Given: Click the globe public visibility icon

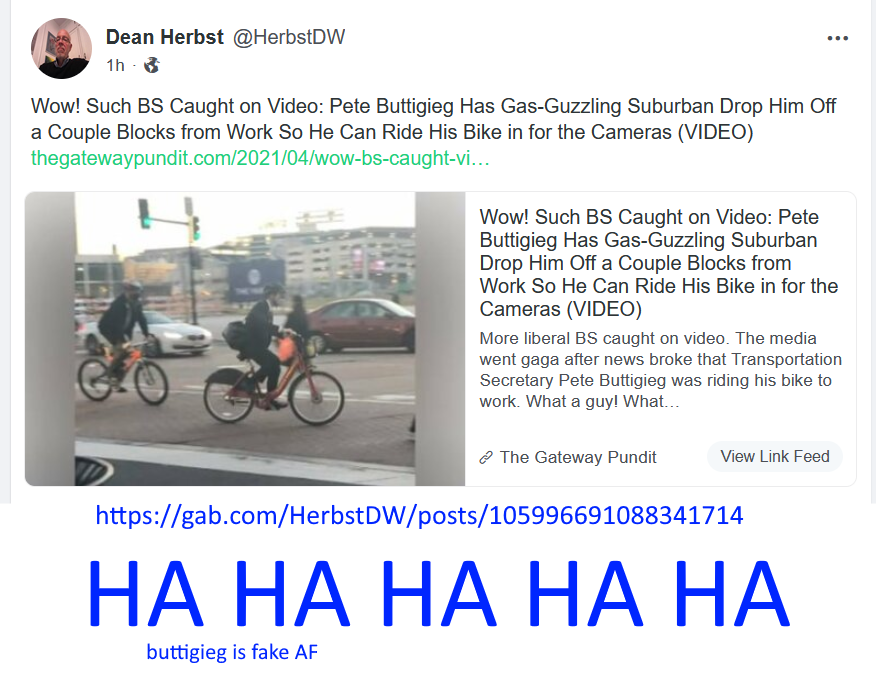Looking at the screenshot, I should 151,65.
